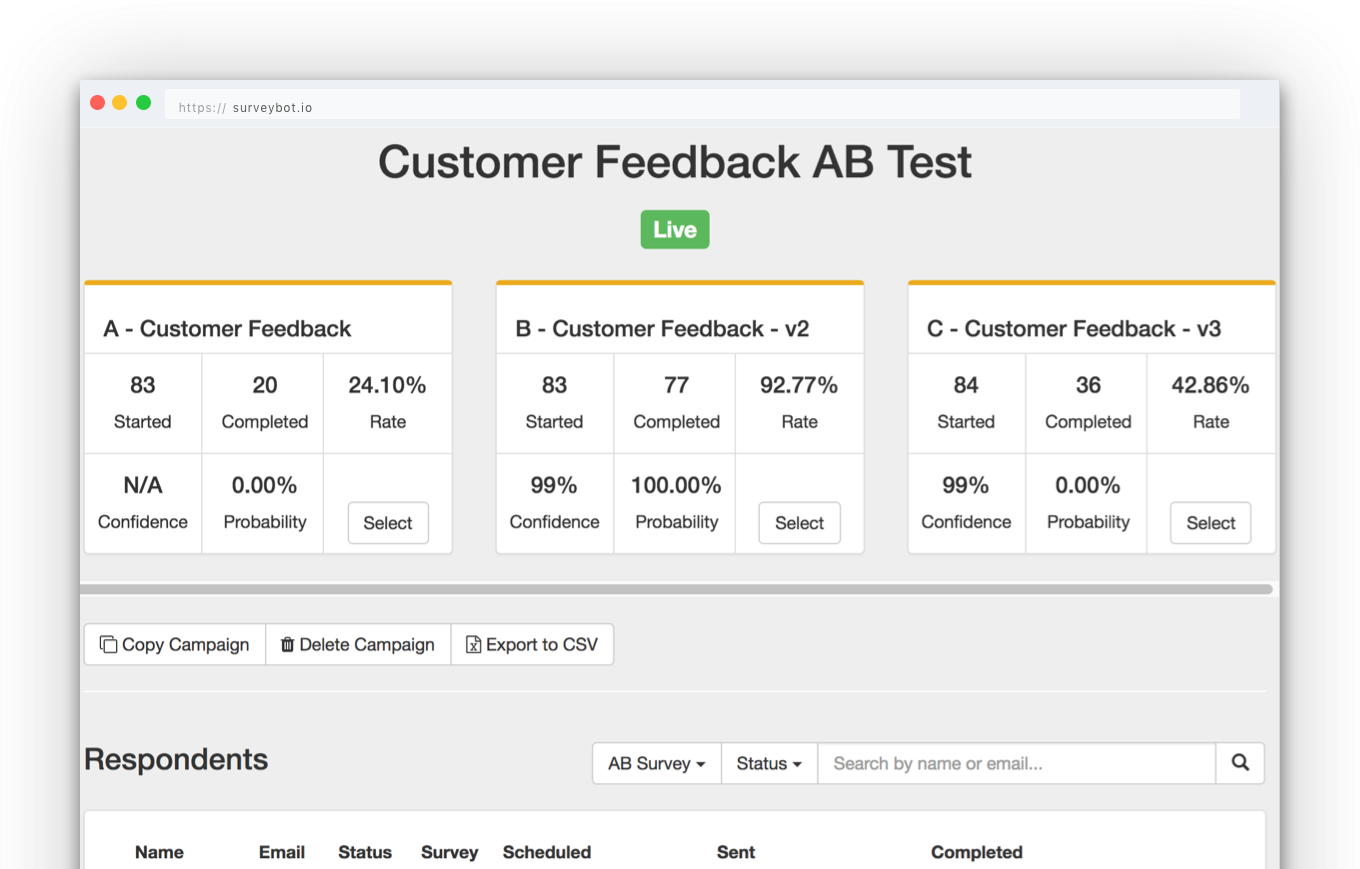Click the magnifying glass search icon
1360x869 pixels.
click(1240, 763)
